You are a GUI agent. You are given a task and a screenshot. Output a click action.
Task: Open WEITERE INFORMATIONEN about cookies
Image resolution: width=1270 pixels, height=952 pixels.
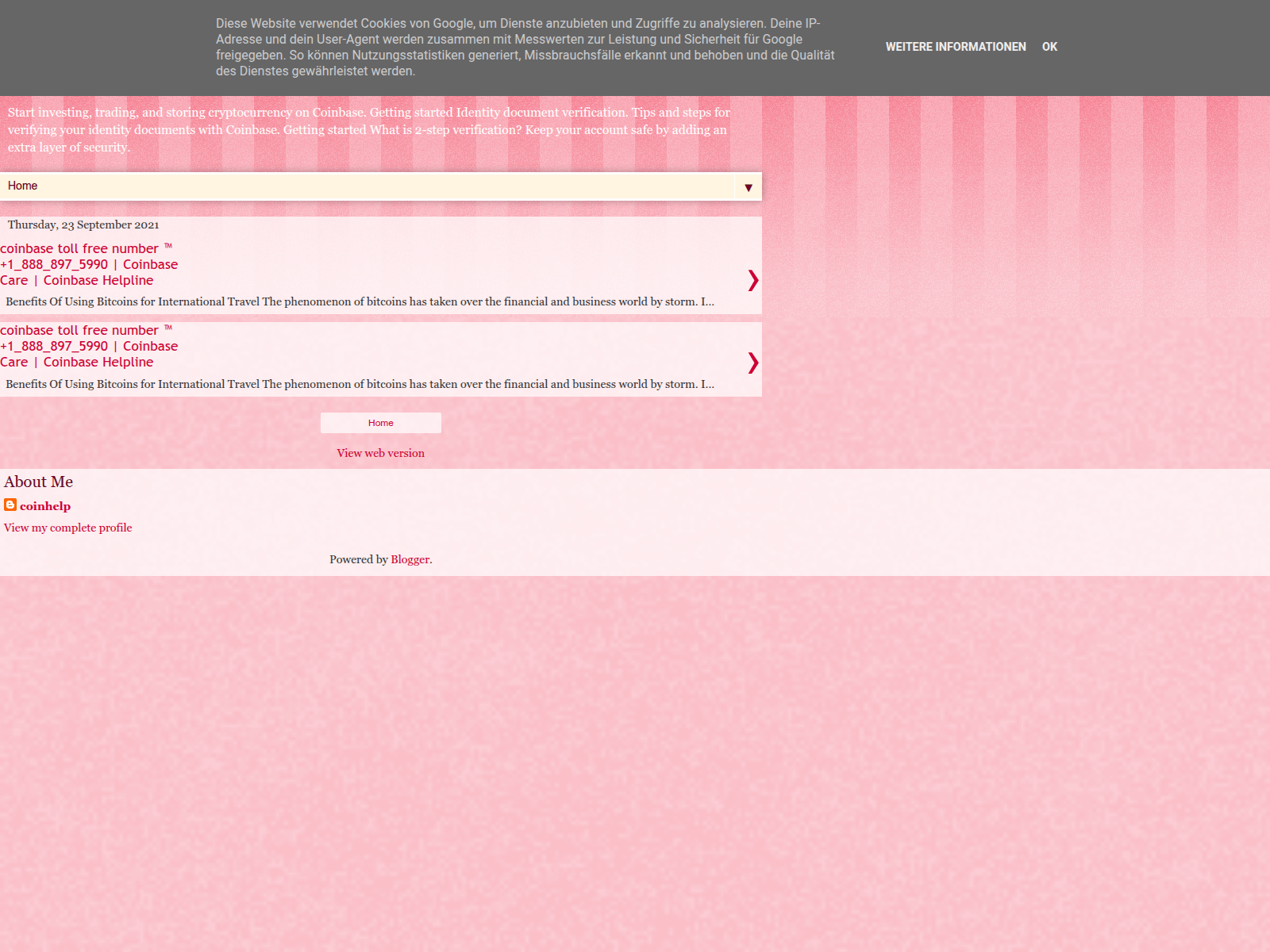point(956,47)
